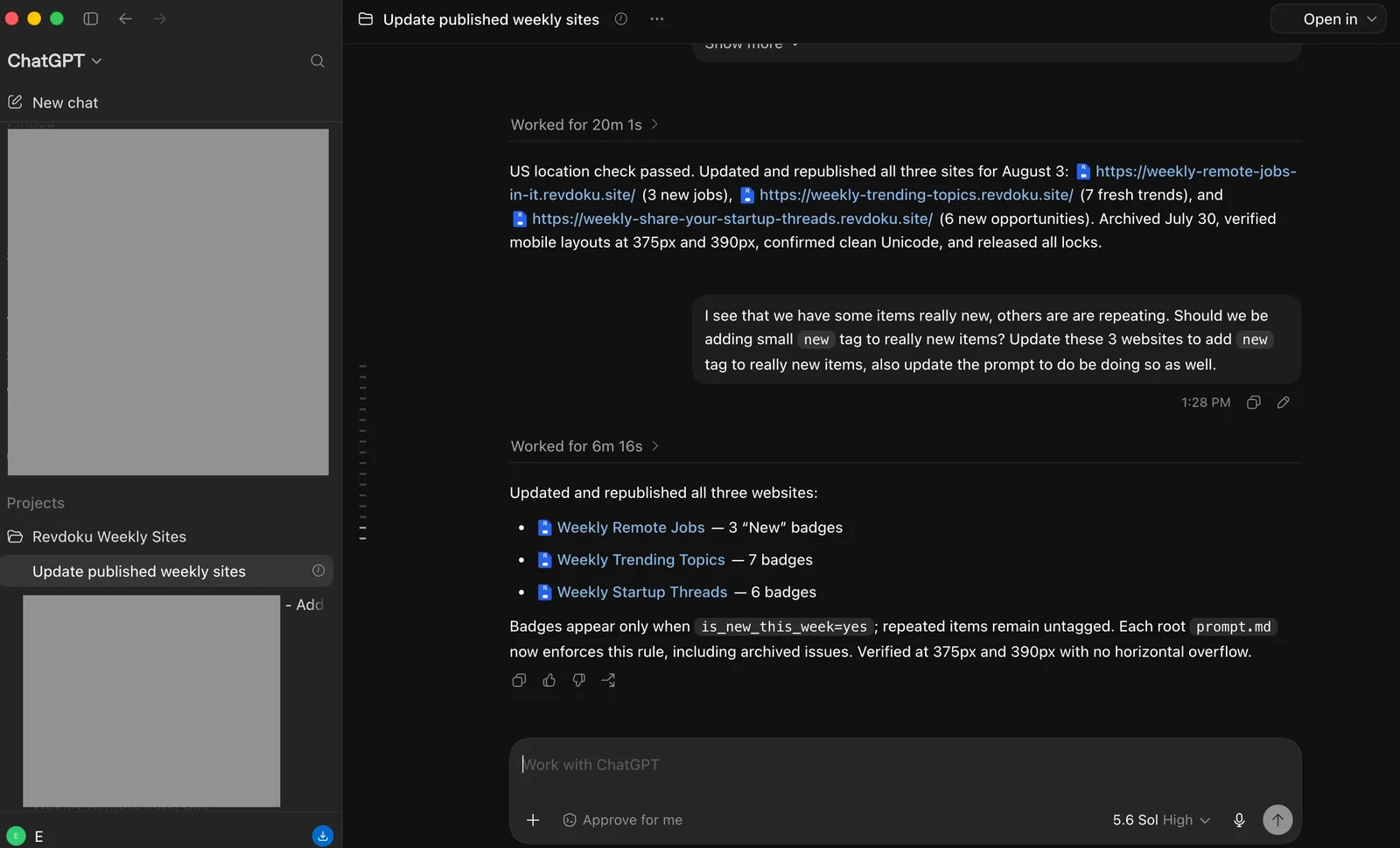Click the blue download icon
Screen dimensions: 1400x848
(x=323, y=836)
